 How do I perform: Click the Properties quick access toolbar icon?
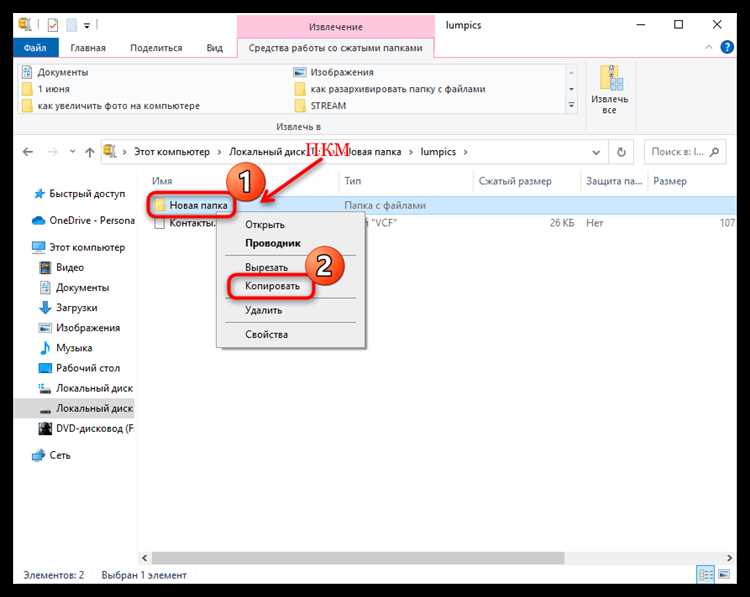(x=53, y=25)
